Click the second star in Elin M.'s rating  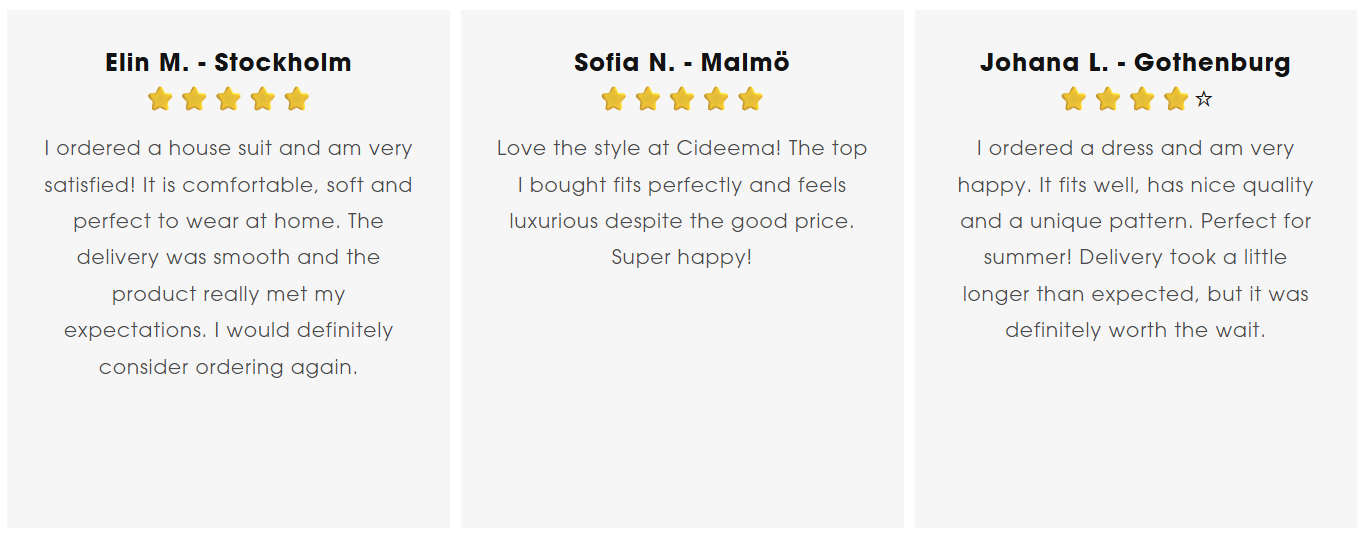[x=194, y=99]
